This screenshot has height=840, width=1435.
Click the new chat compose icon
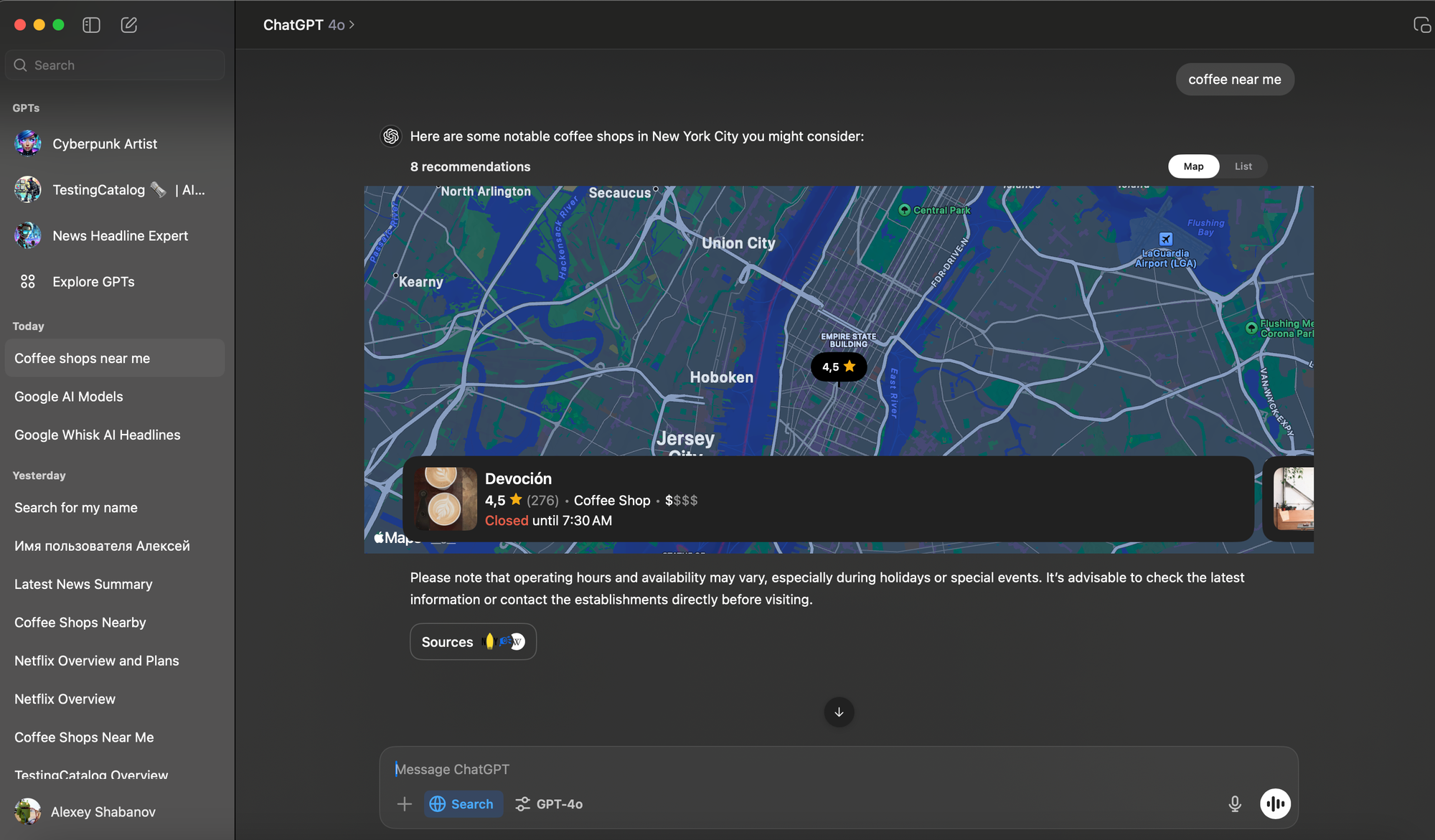pos(129,25)
